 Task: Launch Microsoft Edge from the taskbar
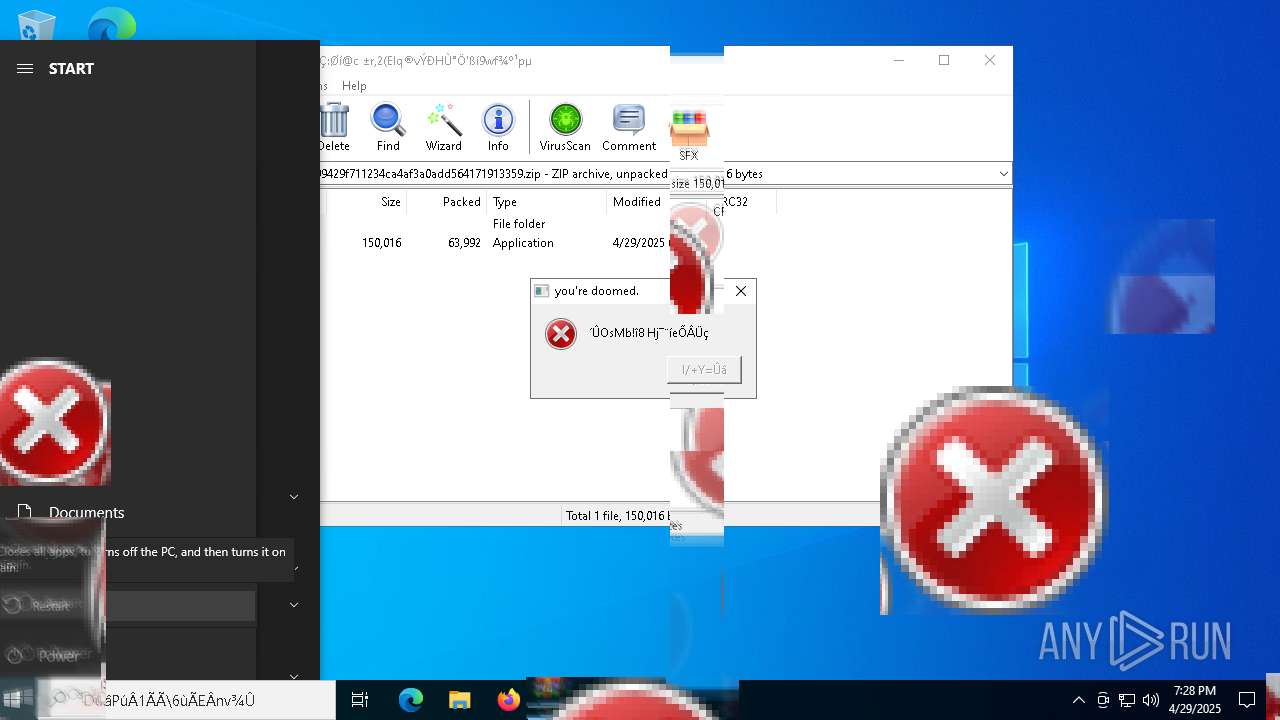[411, 701]
